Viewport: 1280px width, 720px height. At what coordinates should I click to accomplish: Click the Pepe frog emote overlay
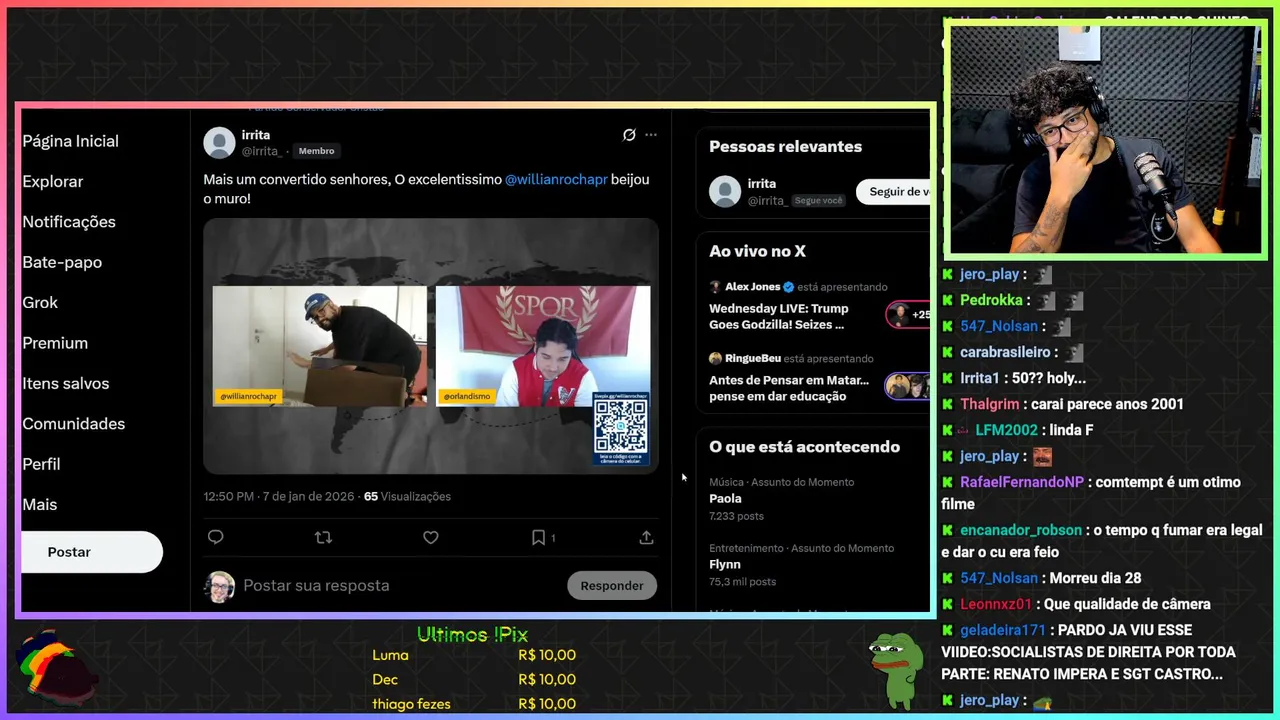(895, 669)
